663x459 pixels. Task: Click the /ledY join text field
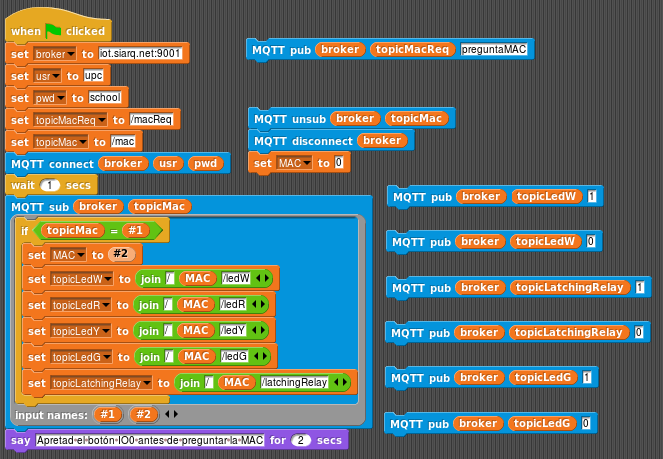[233, 330]
